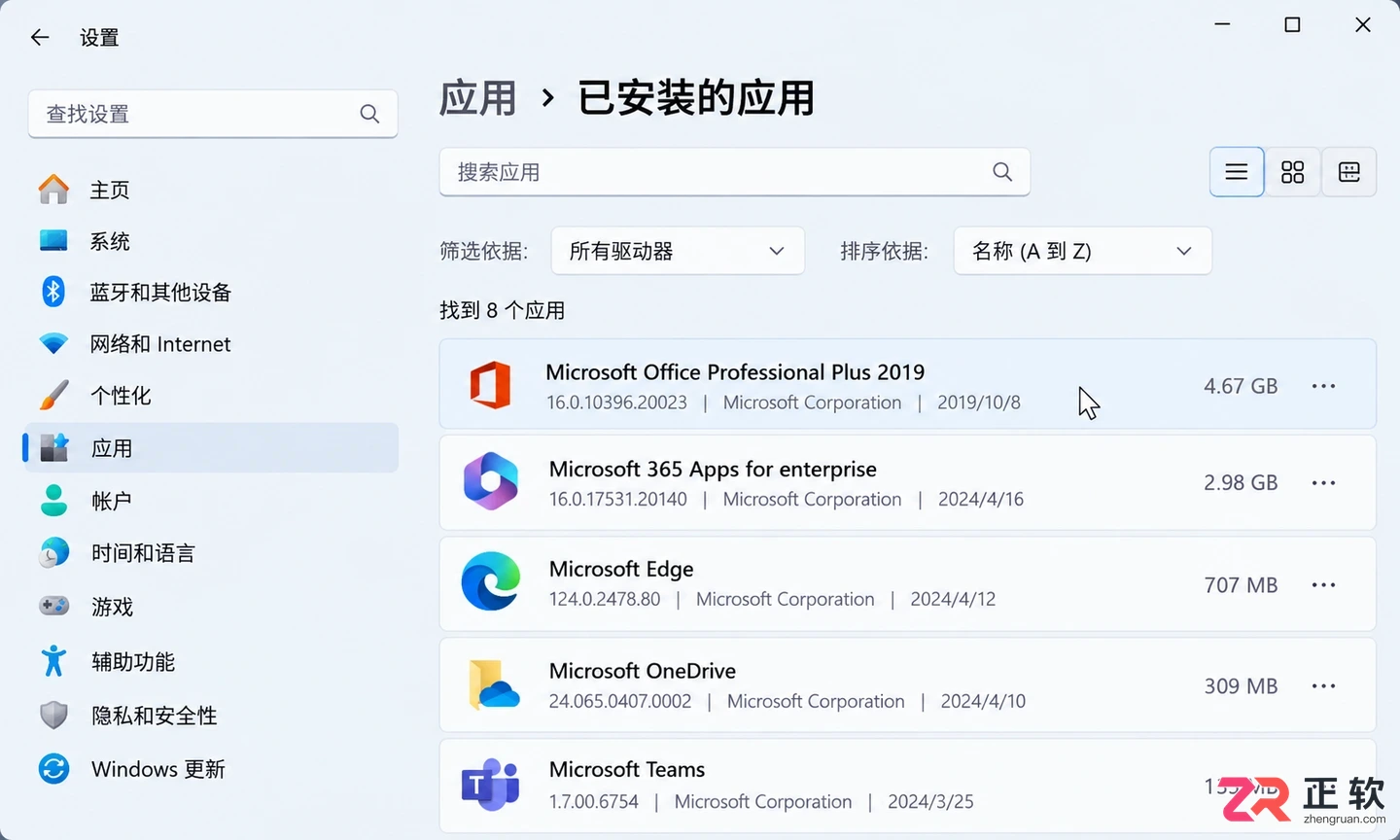Open 蓝牙和其他设备 settings

[213, 292]
